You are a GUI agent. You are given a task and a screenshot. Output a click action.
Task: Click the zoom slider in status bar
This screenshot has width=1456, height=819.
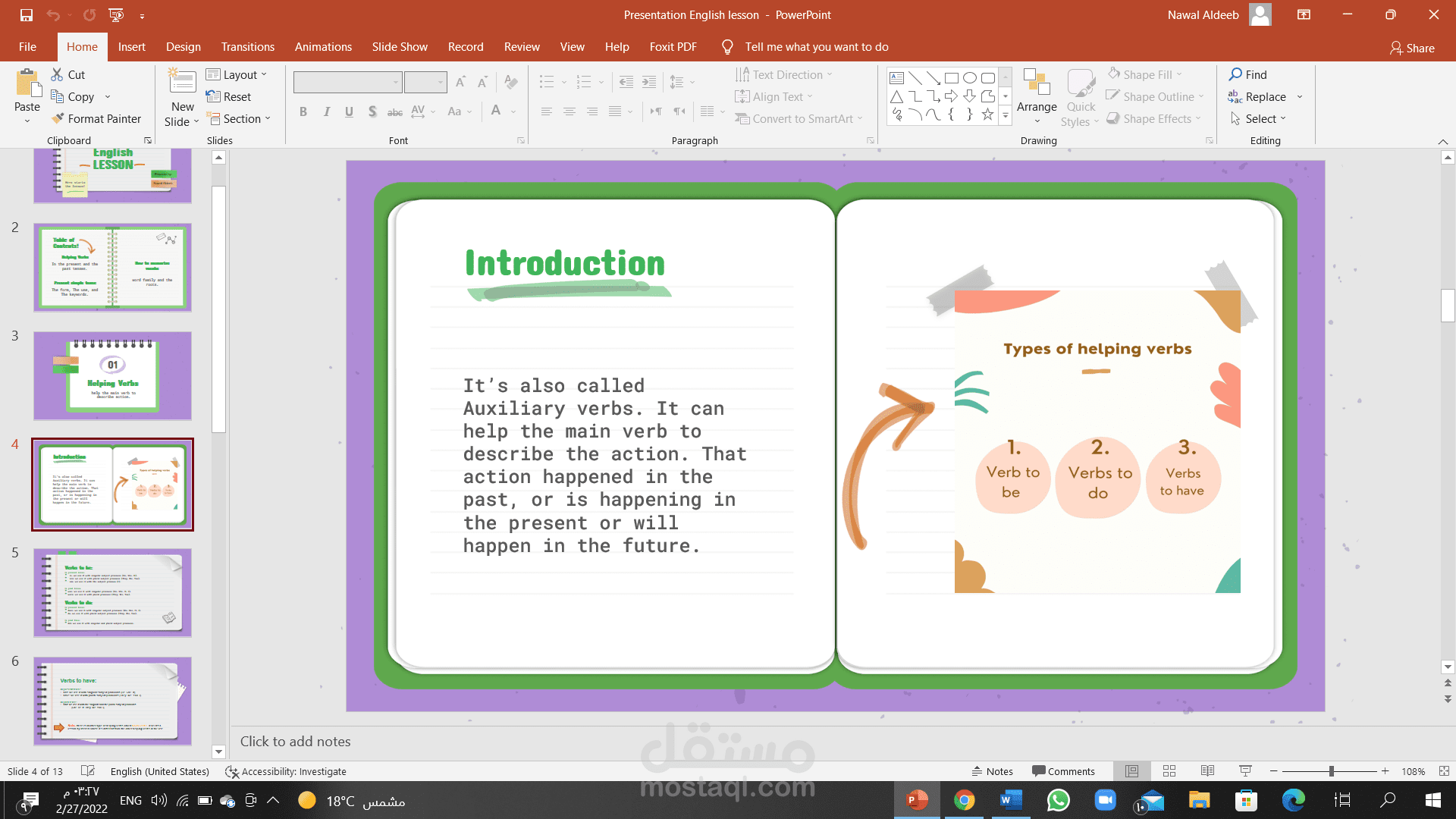pyautogui.click(x=1331, y=771)
